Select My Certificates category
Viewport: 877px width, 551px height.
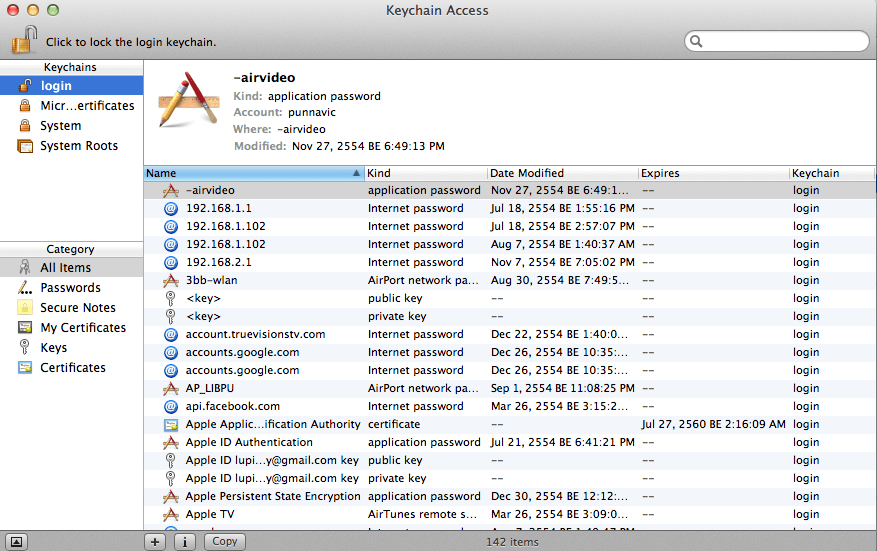82,328
